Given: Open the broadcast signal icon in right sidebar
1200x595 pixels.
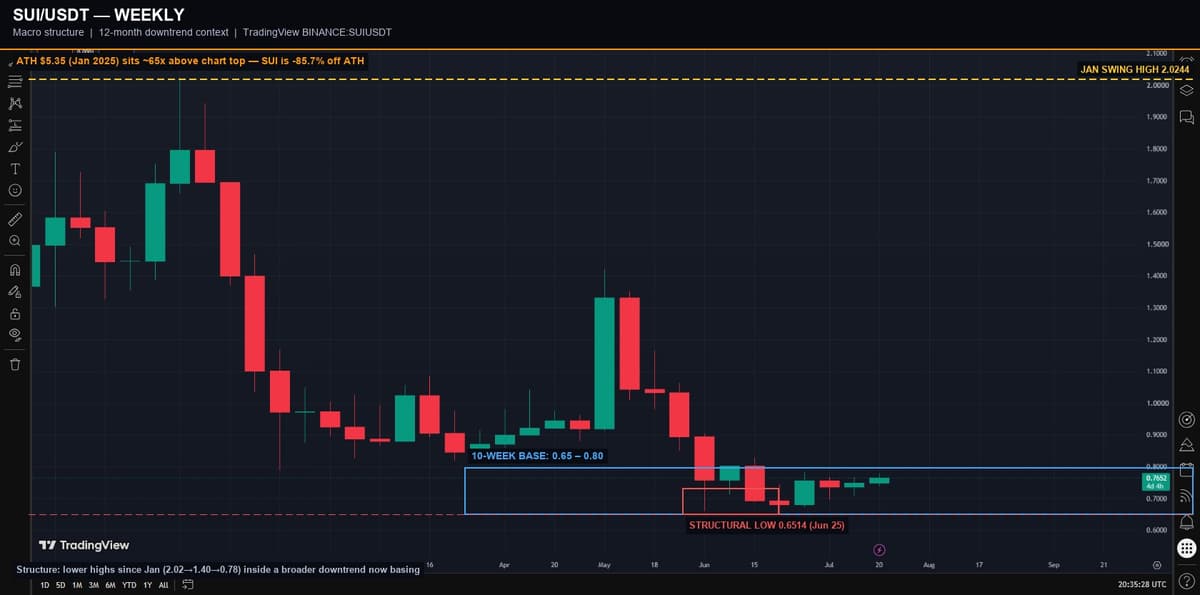Looking at the screenshot, I should click(x=1186, y=496).
